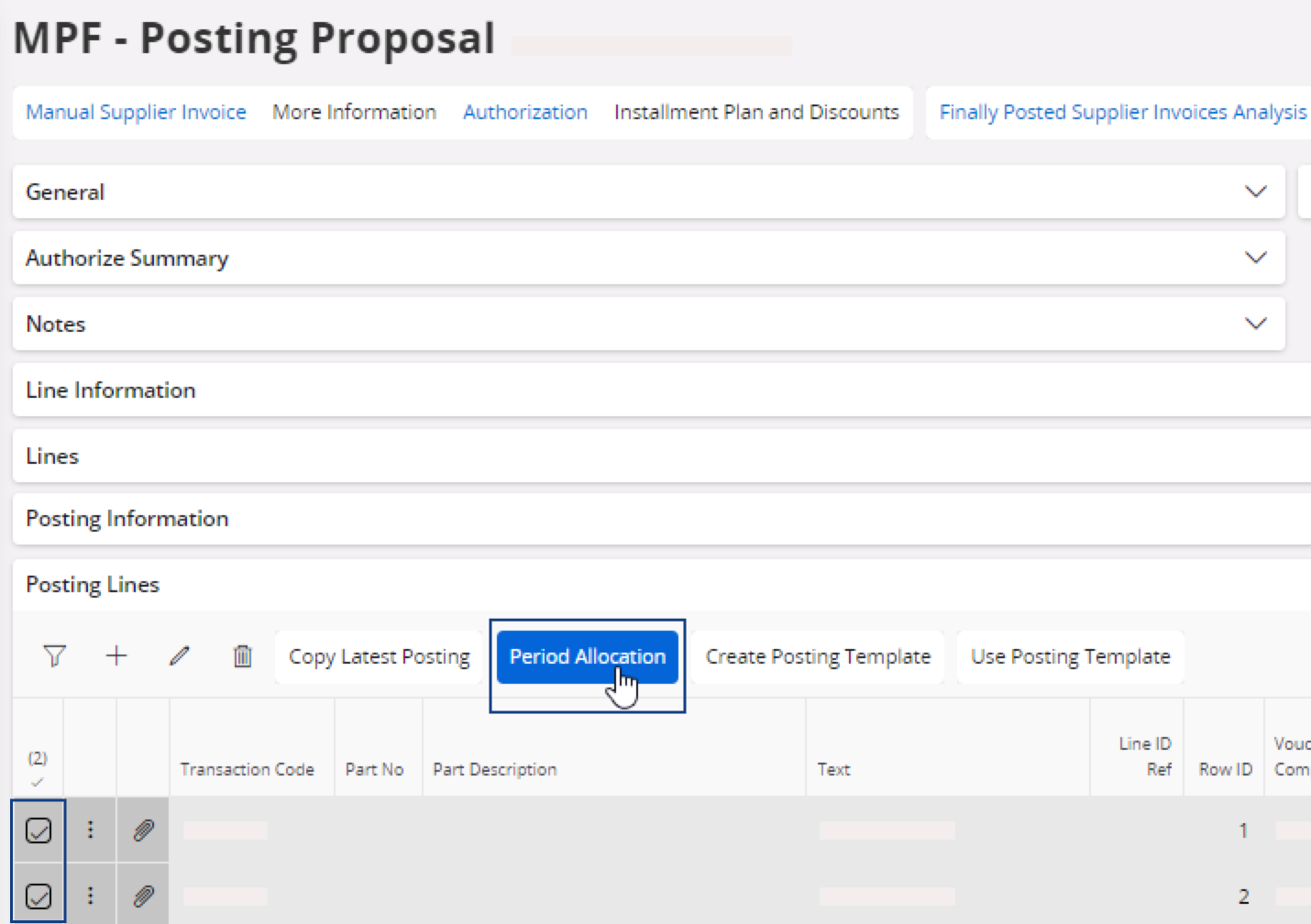Open the first row's three-dot menu

(x=90, y=830)
